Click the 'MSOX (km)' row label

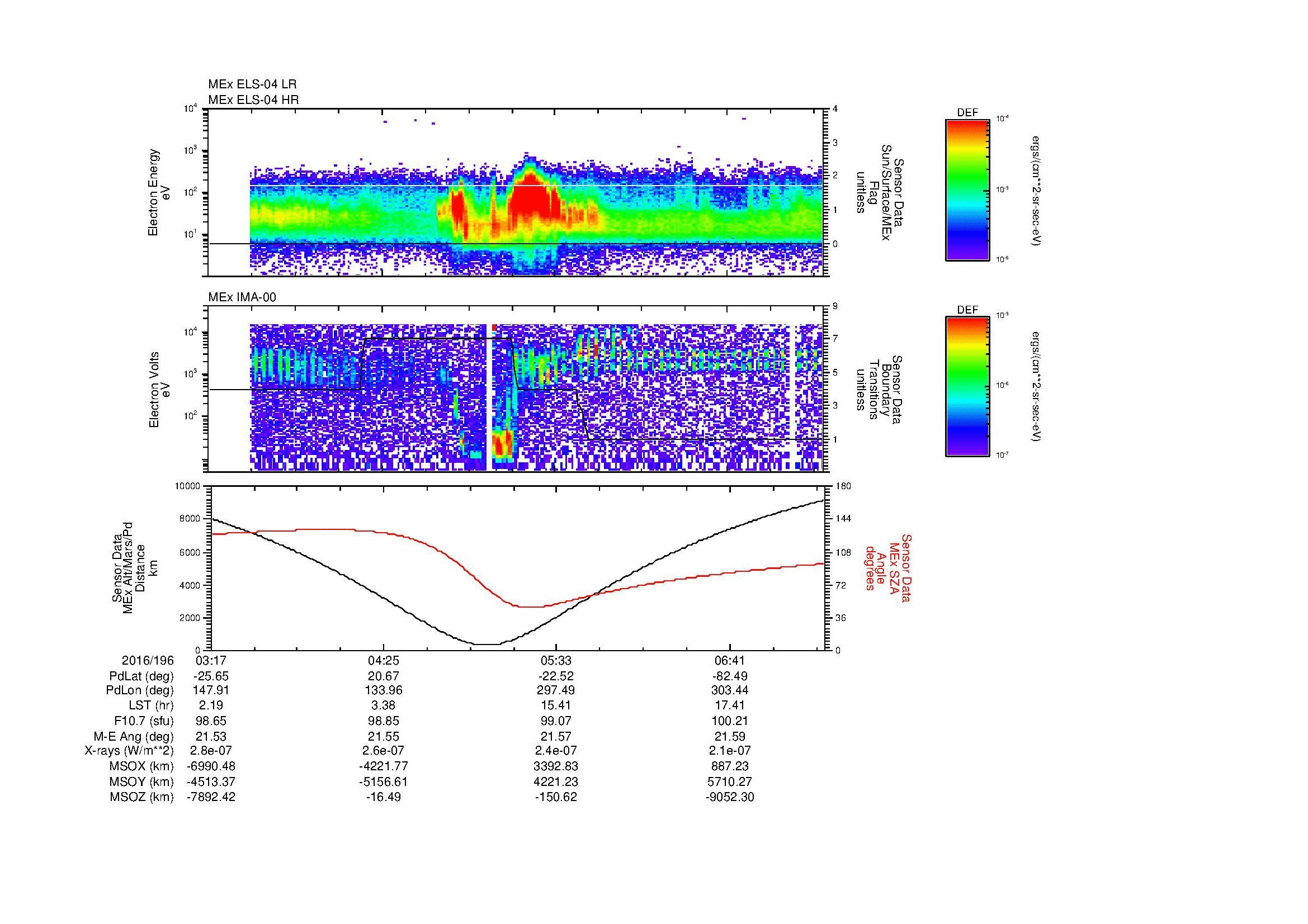point(143,766)
